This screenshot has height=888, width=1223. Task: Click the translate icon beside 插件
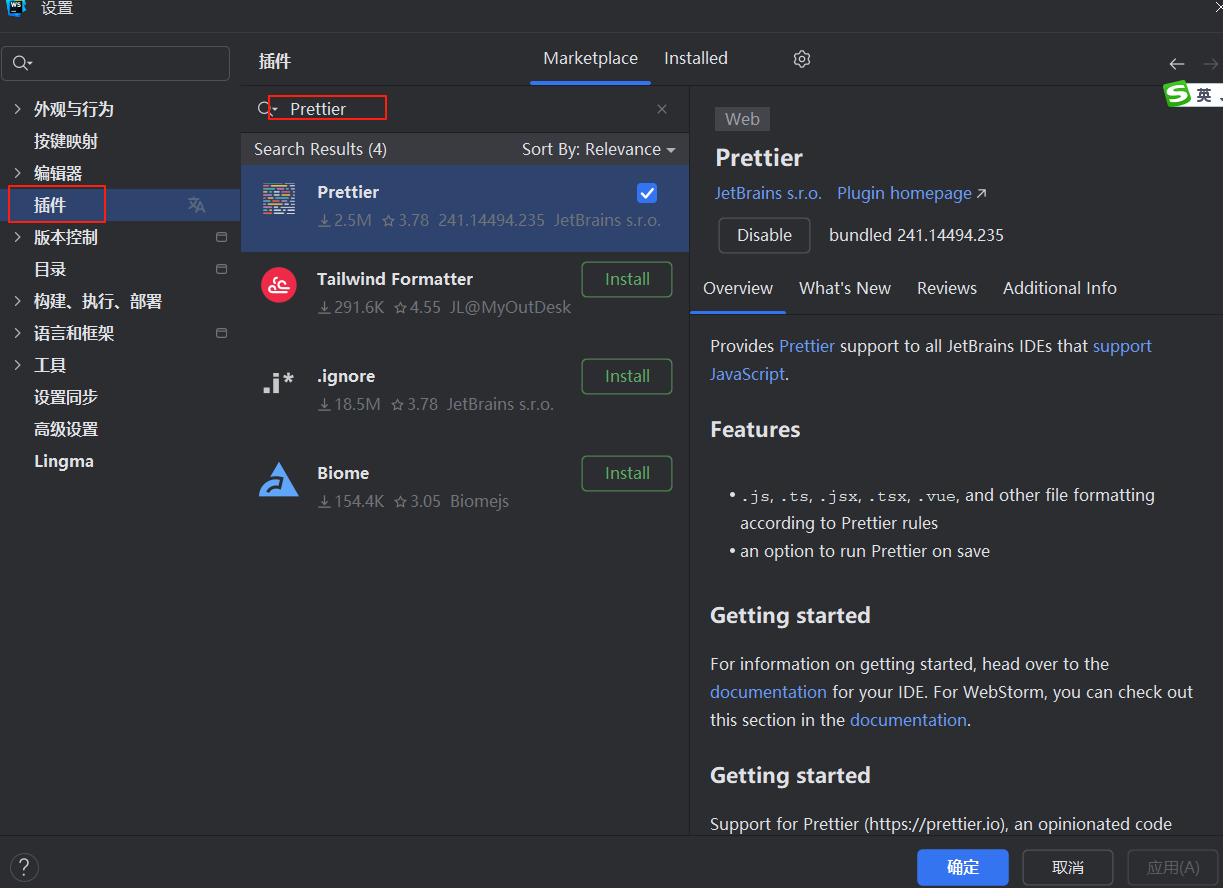pos(197,205)
